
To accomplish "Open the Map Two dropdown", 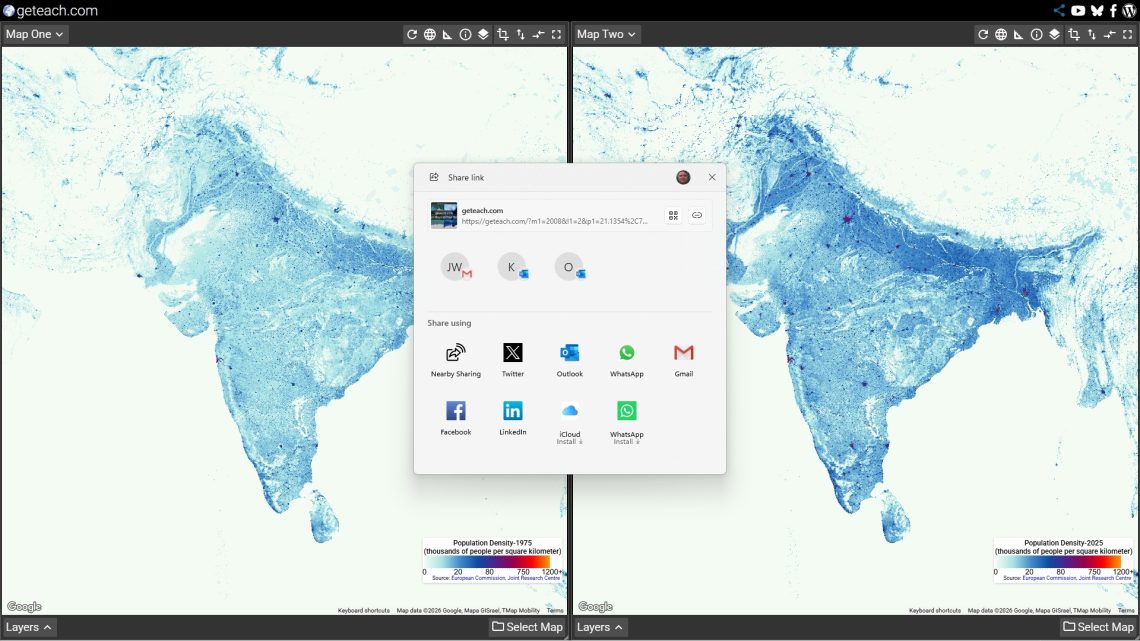I will pyautogui.click(x=606, y=34).
